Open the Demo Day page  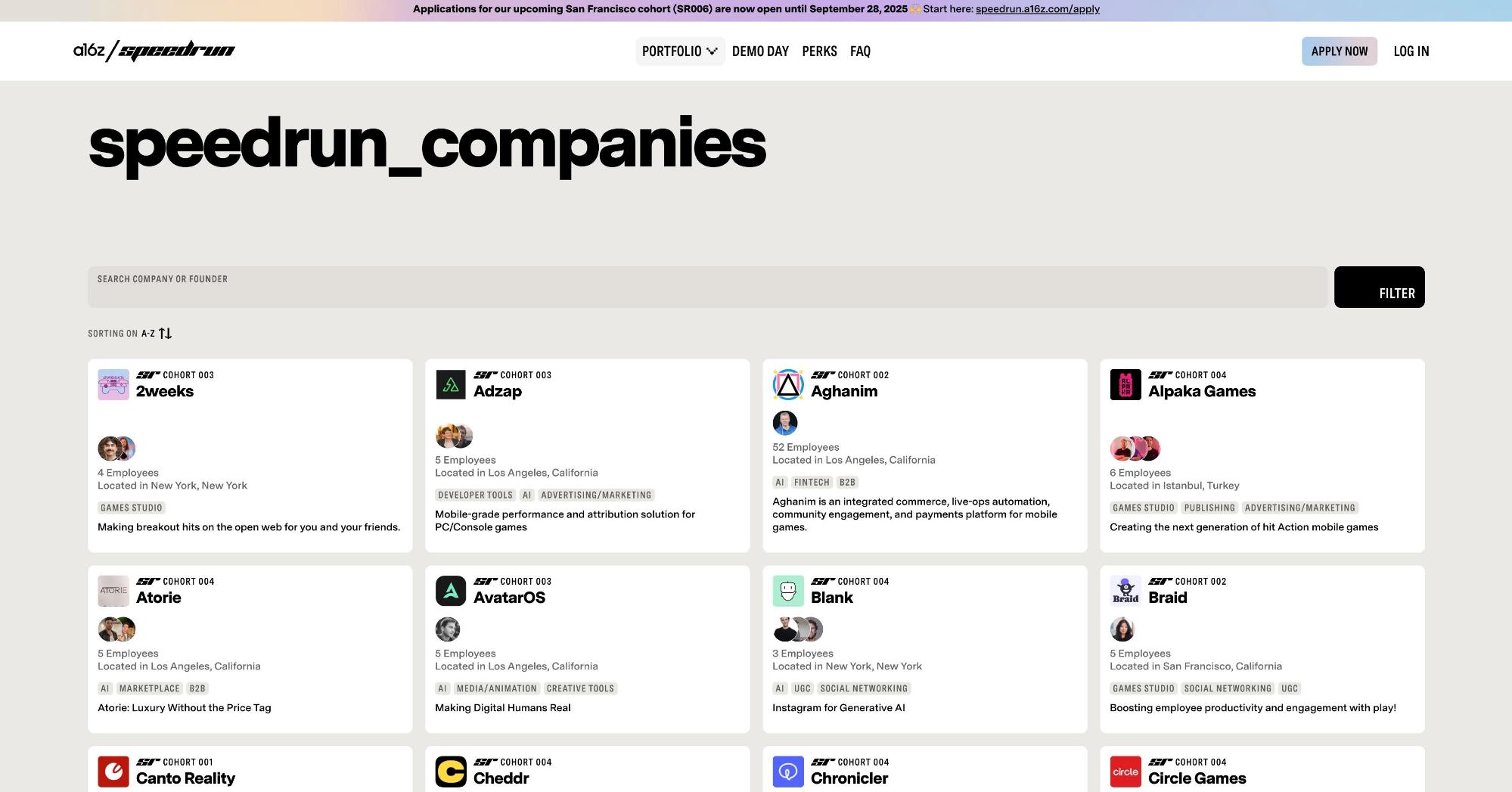point(760,51)
